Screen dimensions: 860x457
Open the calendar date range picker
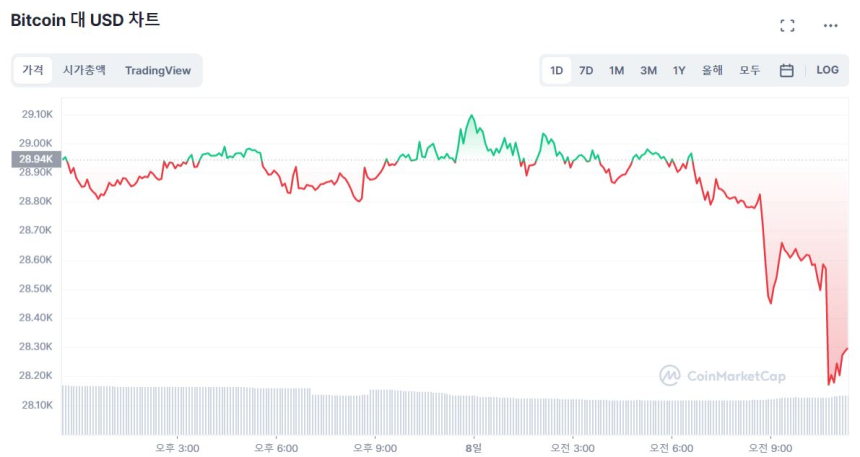(787, 70)
